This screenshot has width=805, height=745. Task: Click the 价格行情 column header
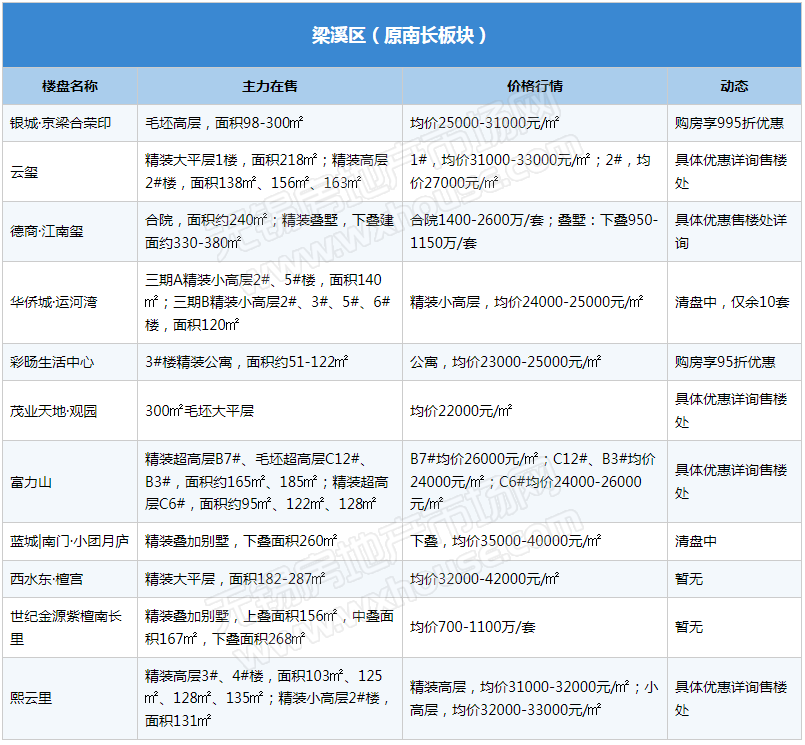pyautogui.click(x=535, y=86)
